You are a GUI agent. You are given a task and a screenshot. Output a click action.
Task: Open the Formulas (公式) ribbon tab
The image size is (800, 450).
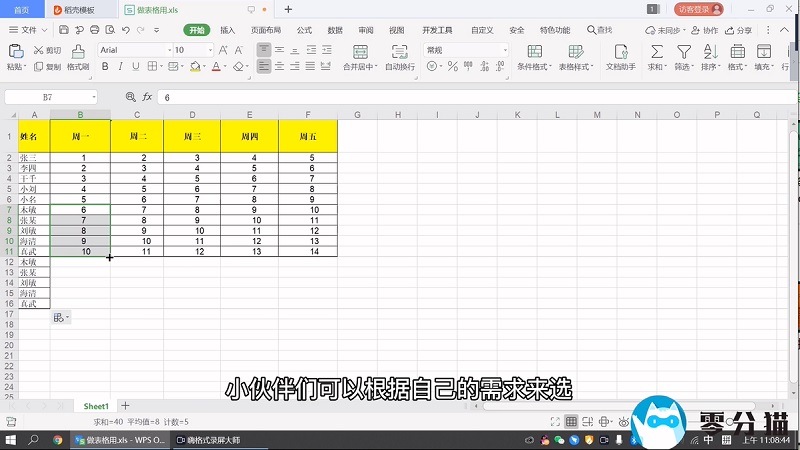[304, 30]
